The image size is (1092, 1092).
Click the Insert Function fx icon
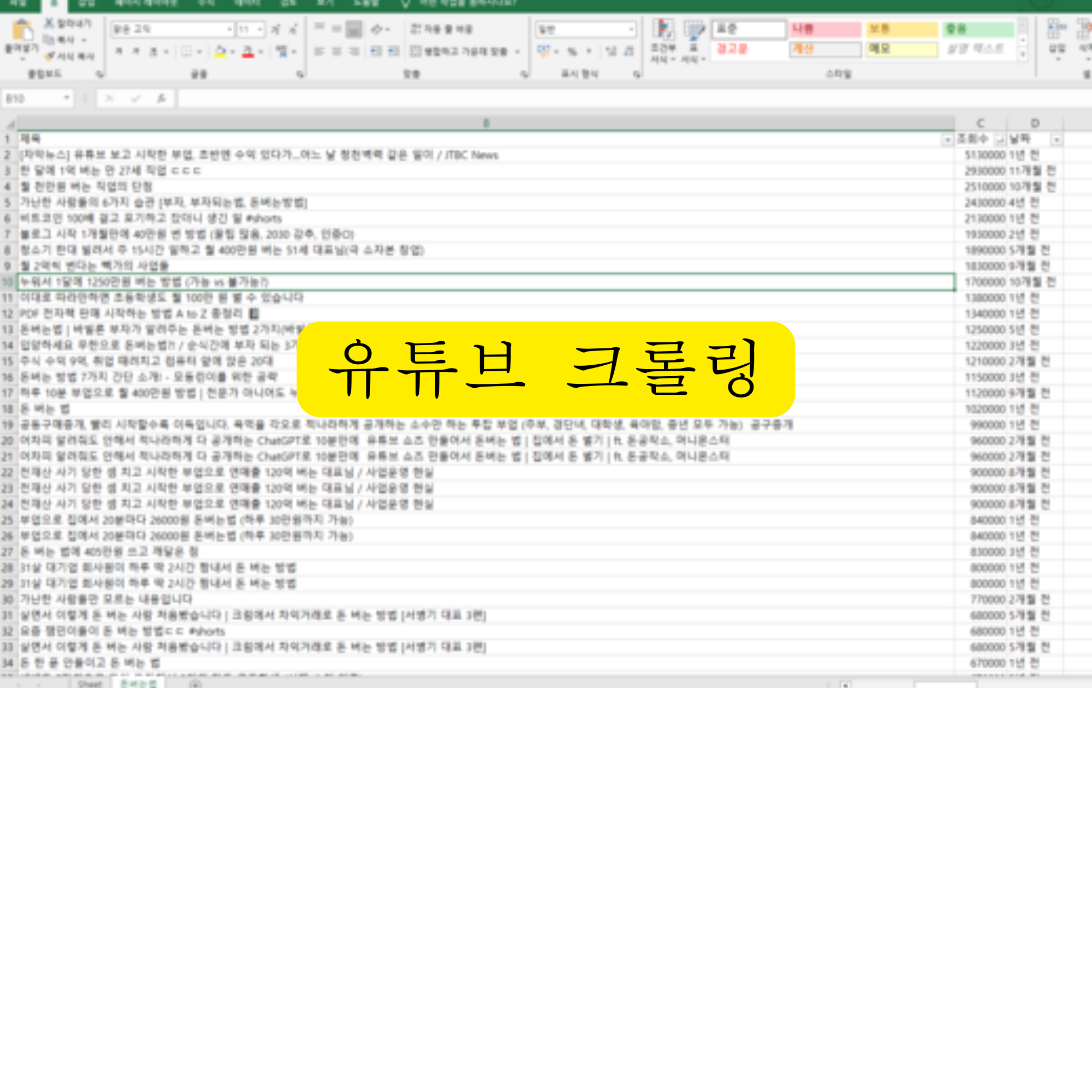click(x=161, y=98)
